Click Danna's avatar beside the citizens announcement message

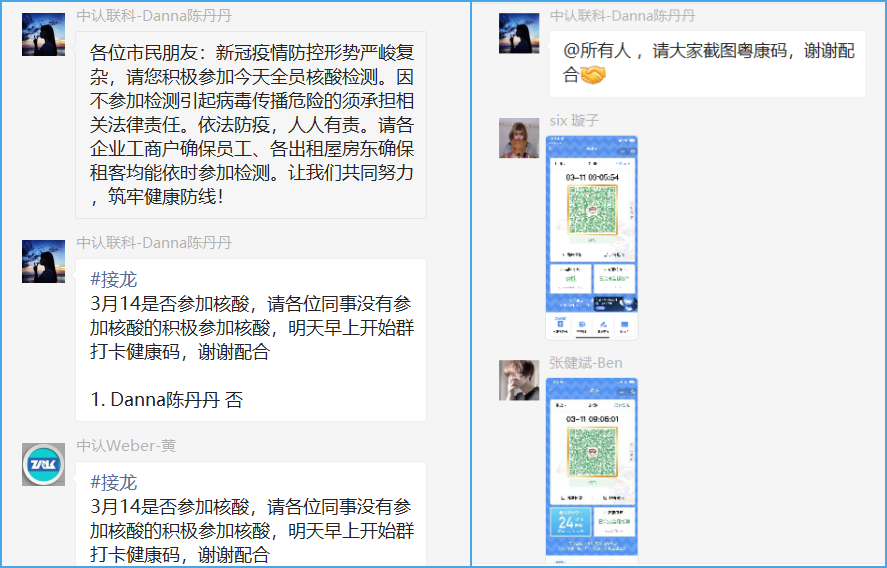[x=43, y=35]
